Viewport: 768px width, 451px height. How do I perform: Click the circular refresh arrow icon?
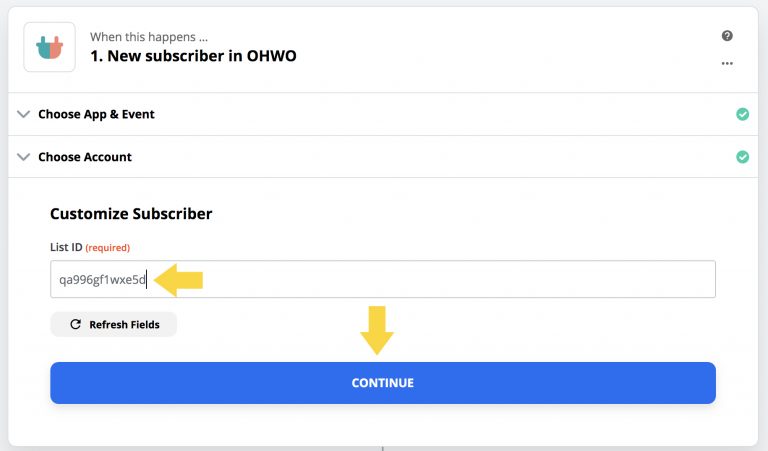[x=75, y=324]
